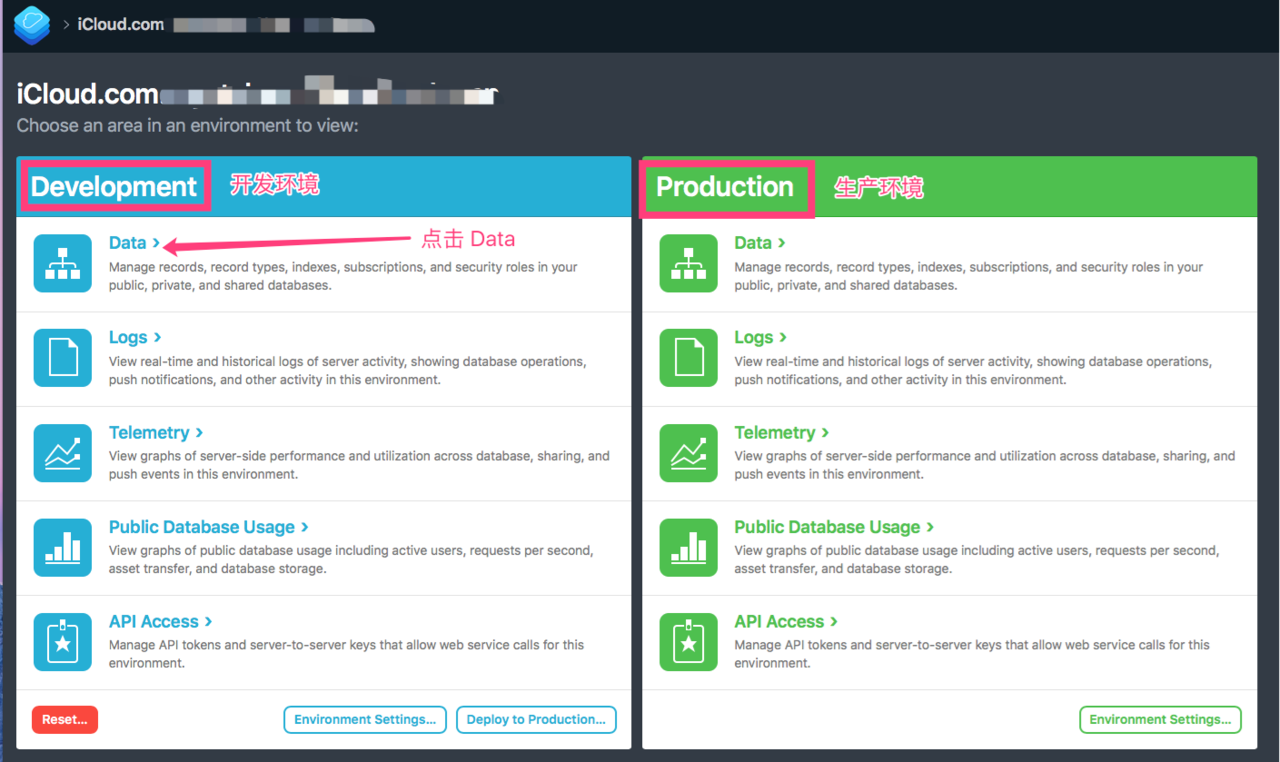Image resolution: width=1280 pixels, height=762 pixels.
Task: Open the Telemetry link under Development
Action: tap(156, 432)
